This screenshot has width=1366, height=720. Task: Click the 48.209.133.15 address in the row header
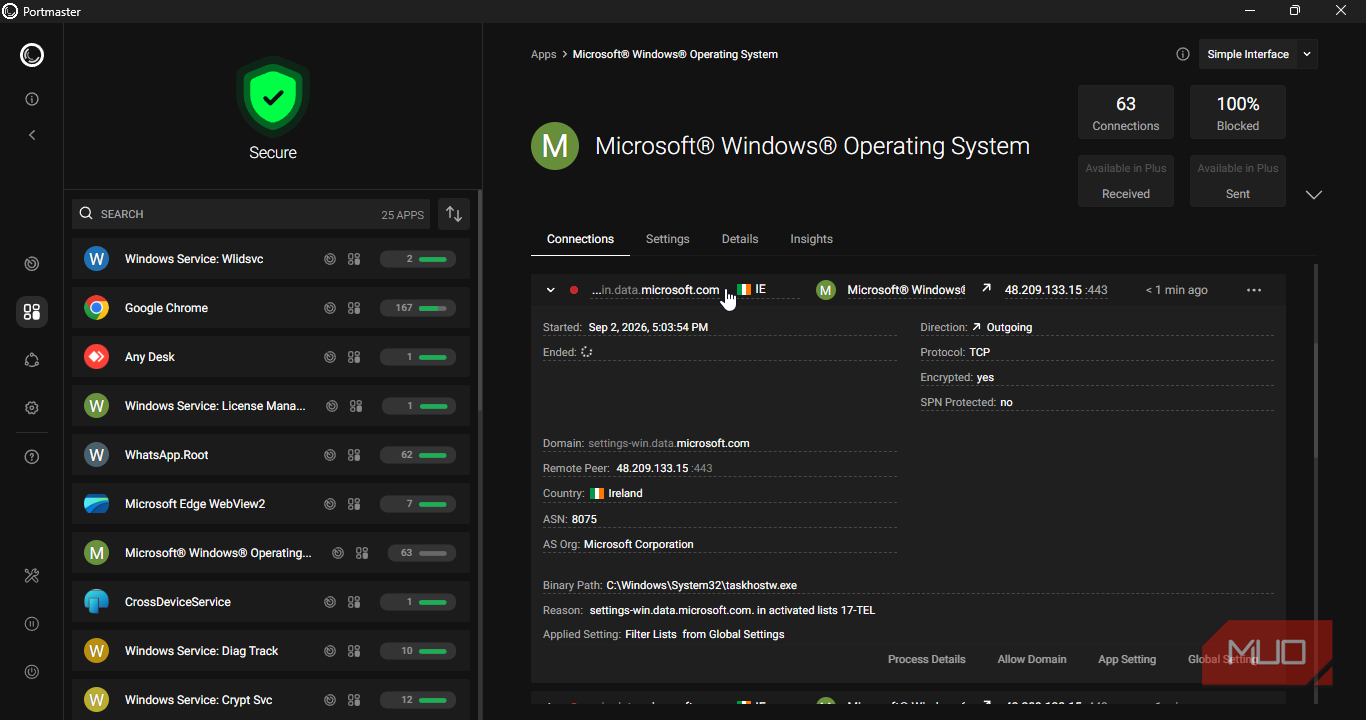(1043, 290)
